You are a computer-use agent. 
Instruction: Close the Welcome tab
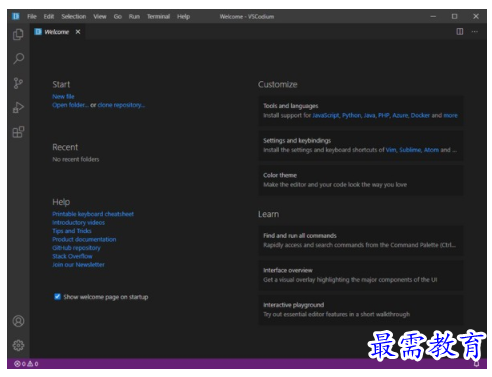click(x=78, y=32)
